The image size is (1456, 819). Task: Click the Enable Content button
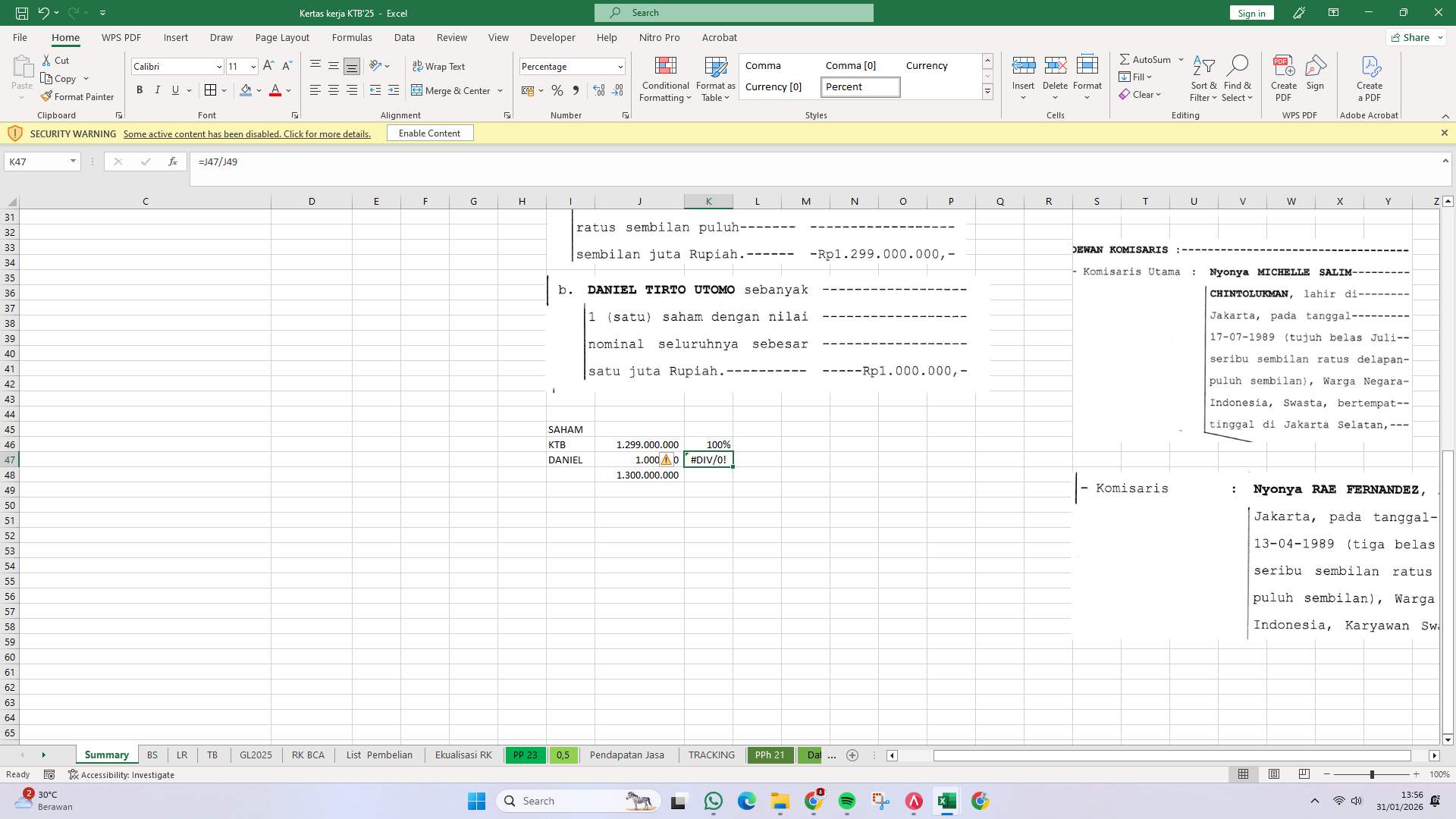430,133
